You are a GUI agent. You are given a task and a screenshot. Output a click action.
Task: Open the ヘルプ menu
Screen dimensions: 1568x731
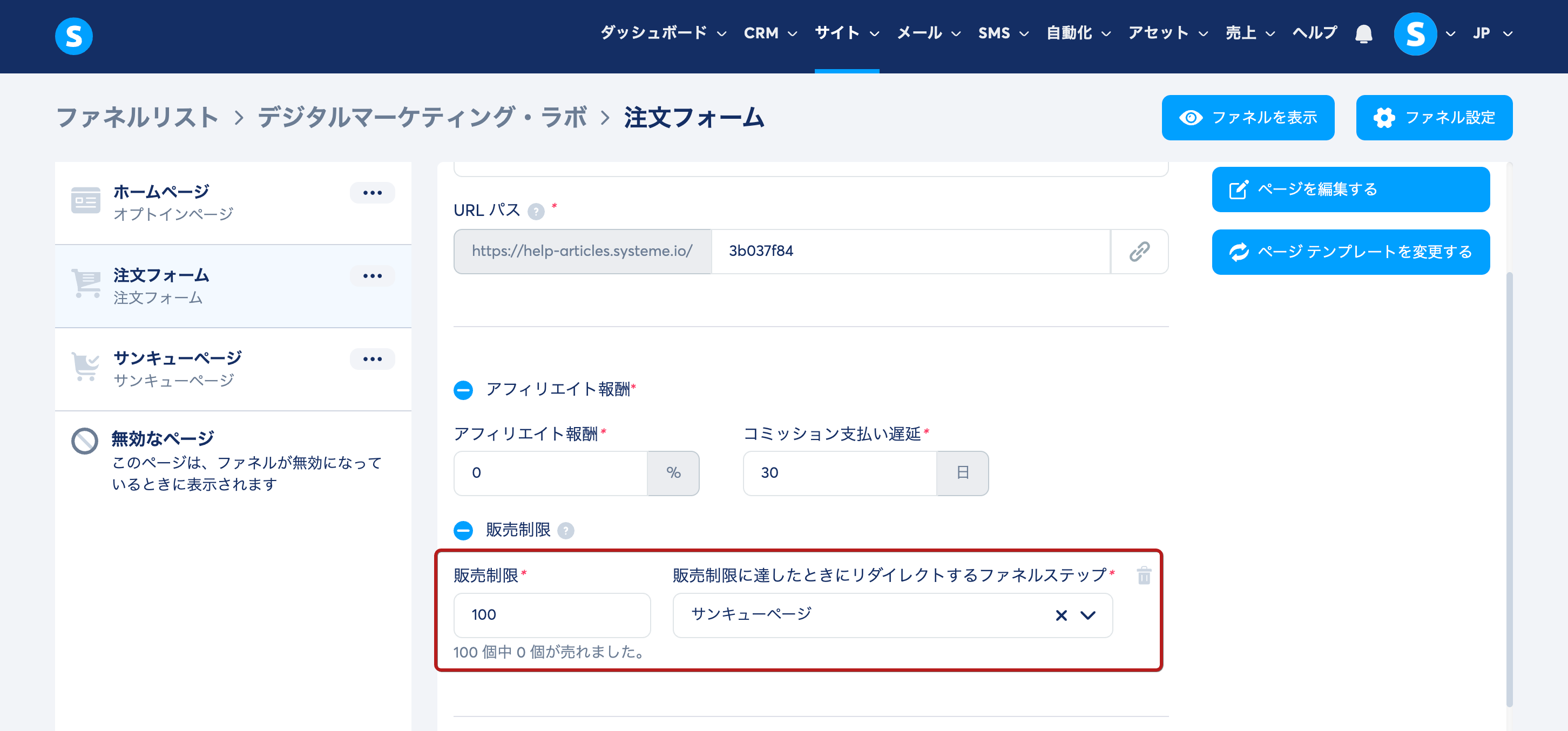pyautogui.click(x=1314, y=33)
